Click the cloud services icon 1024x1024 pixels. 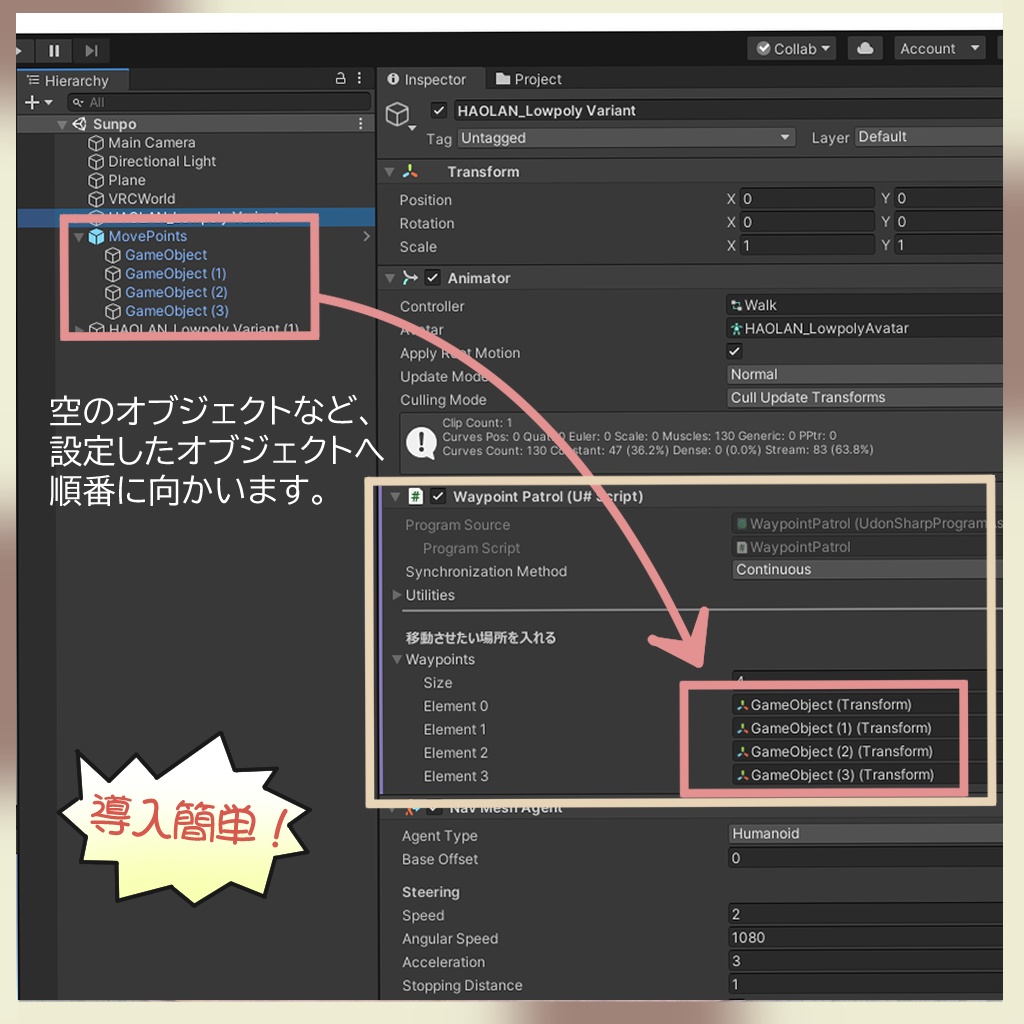865,48
